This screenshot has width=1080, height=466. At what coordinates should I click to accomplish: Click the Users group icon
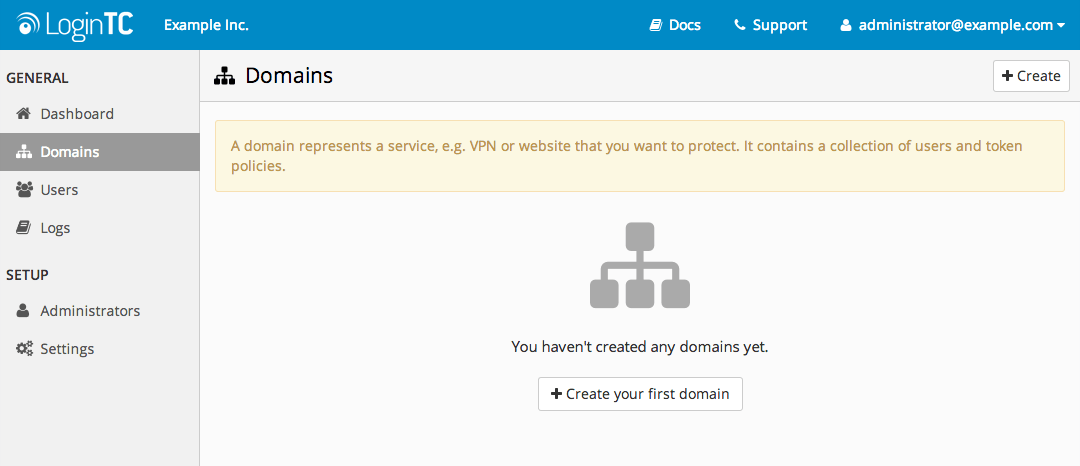(x=24, y=189)
